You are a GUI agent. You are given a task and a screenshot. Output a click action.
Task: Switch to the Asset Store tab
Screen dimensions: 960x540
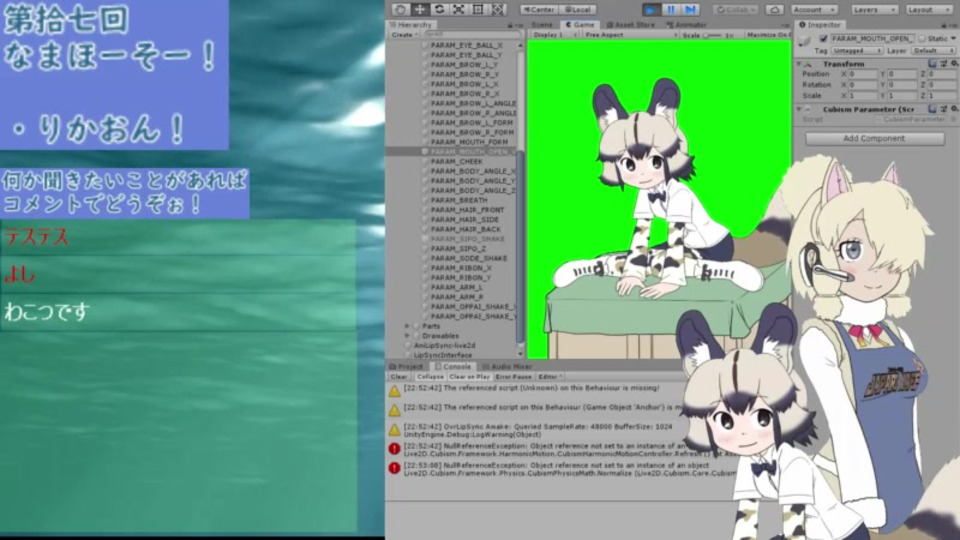click(x=631, y=25)
